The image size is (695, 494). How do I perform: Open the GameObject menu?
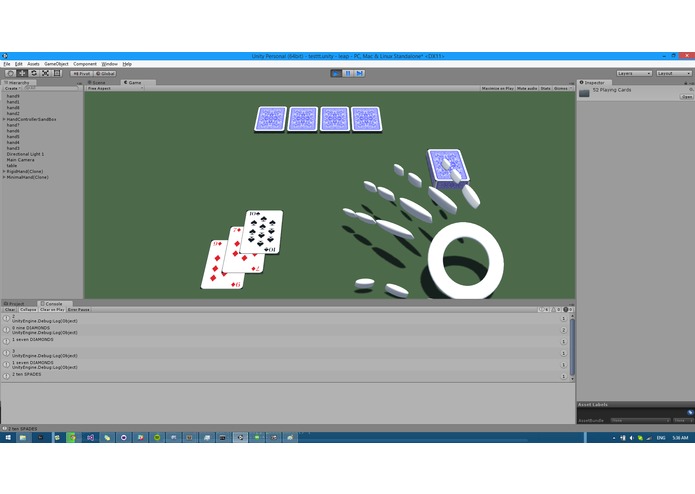(56, 64)
